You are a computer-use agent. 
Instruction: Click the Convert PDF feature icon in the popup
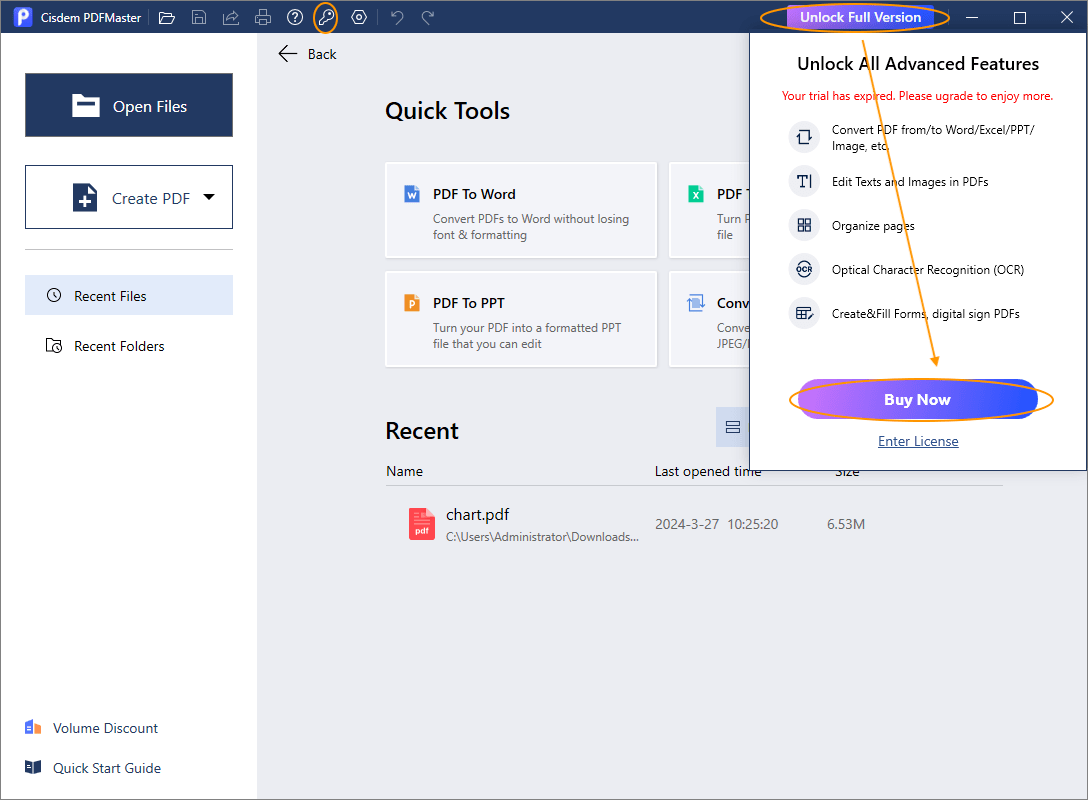pyautogui.click(x=804, y=137)
